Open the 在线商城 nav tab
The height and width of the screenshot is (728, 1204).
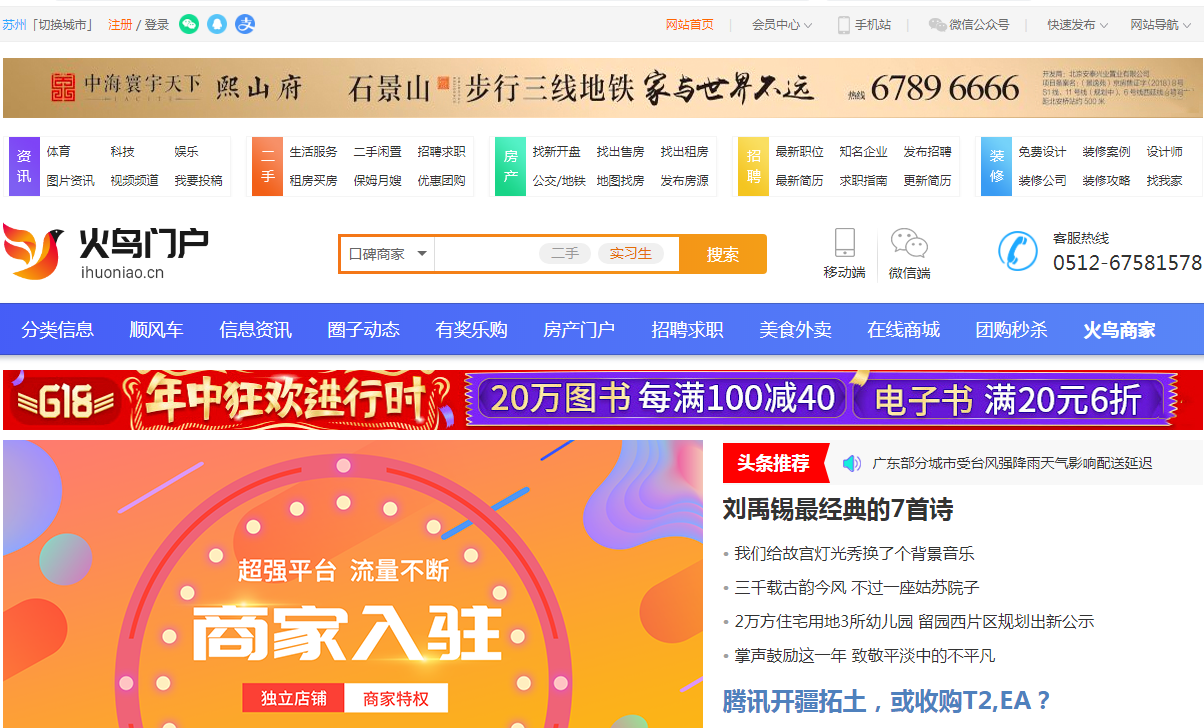coord(903,330)
